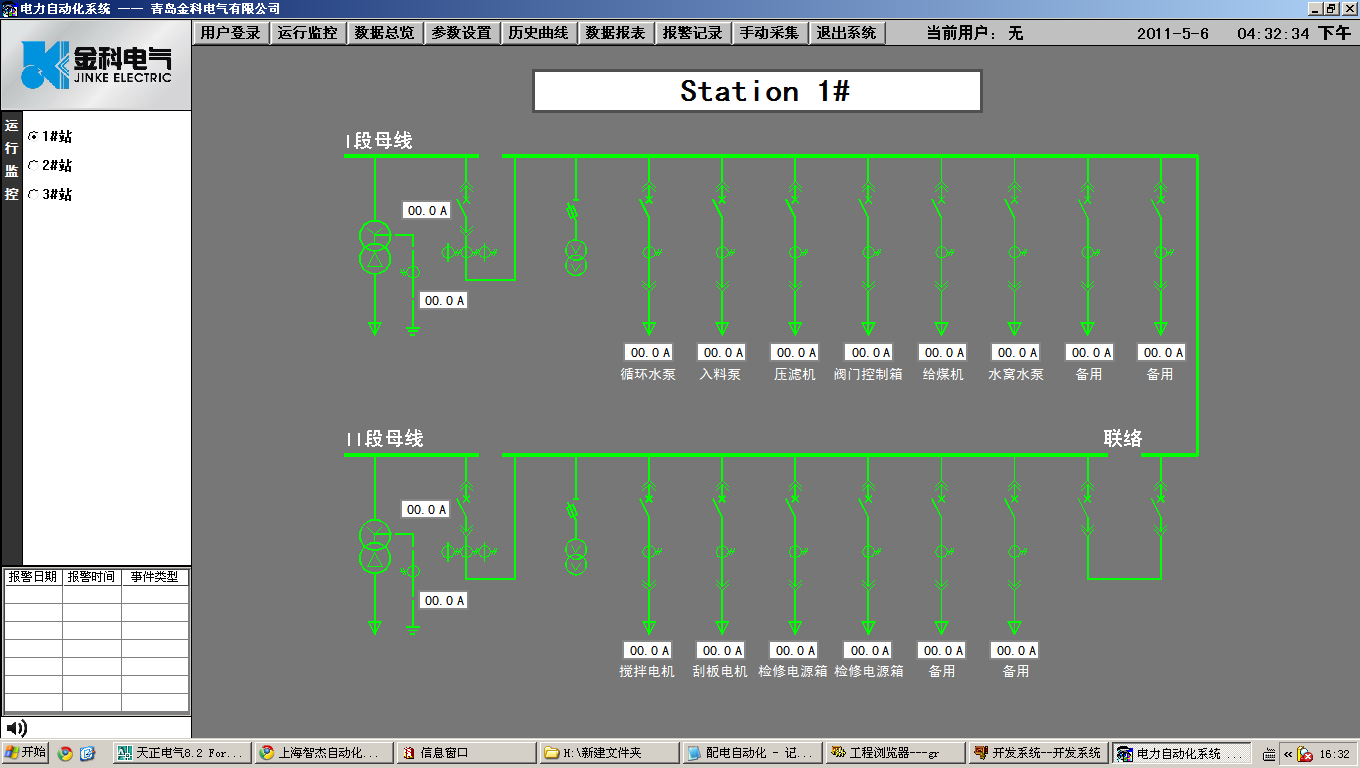This screenshot has width=1360, height=768.
Task: Switch to 信息窗口 taskbar item
Action: [466, 753]
